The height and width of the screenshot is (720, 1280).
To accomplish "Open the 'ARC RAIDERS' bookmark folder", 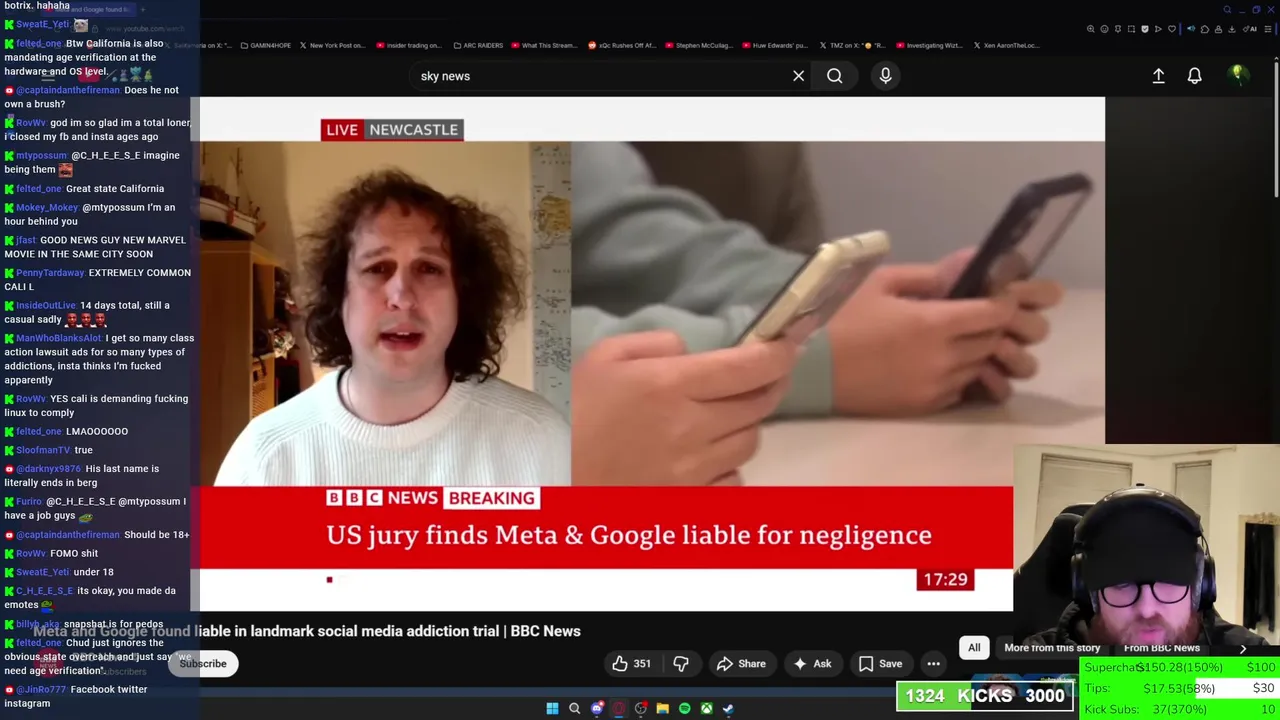I will (x=478, y=45).
